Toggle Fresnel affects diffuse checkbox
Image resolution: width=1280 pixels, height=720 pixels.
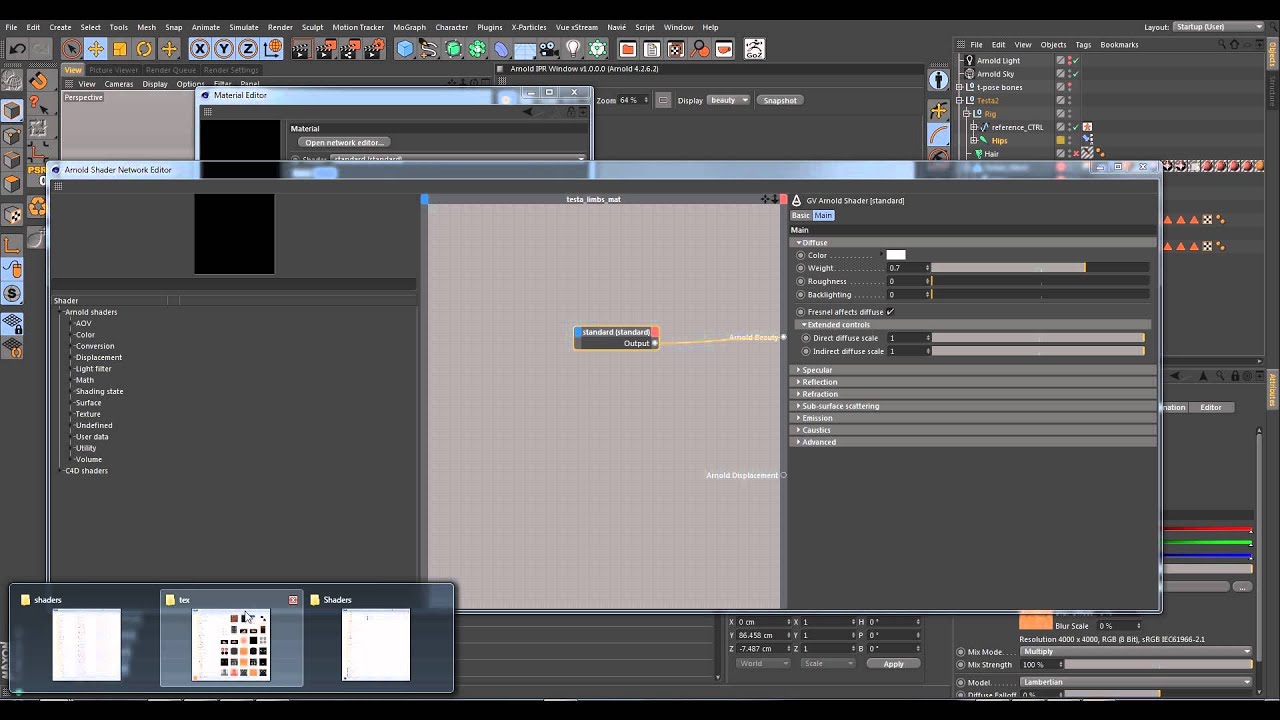tap(890, 312)
